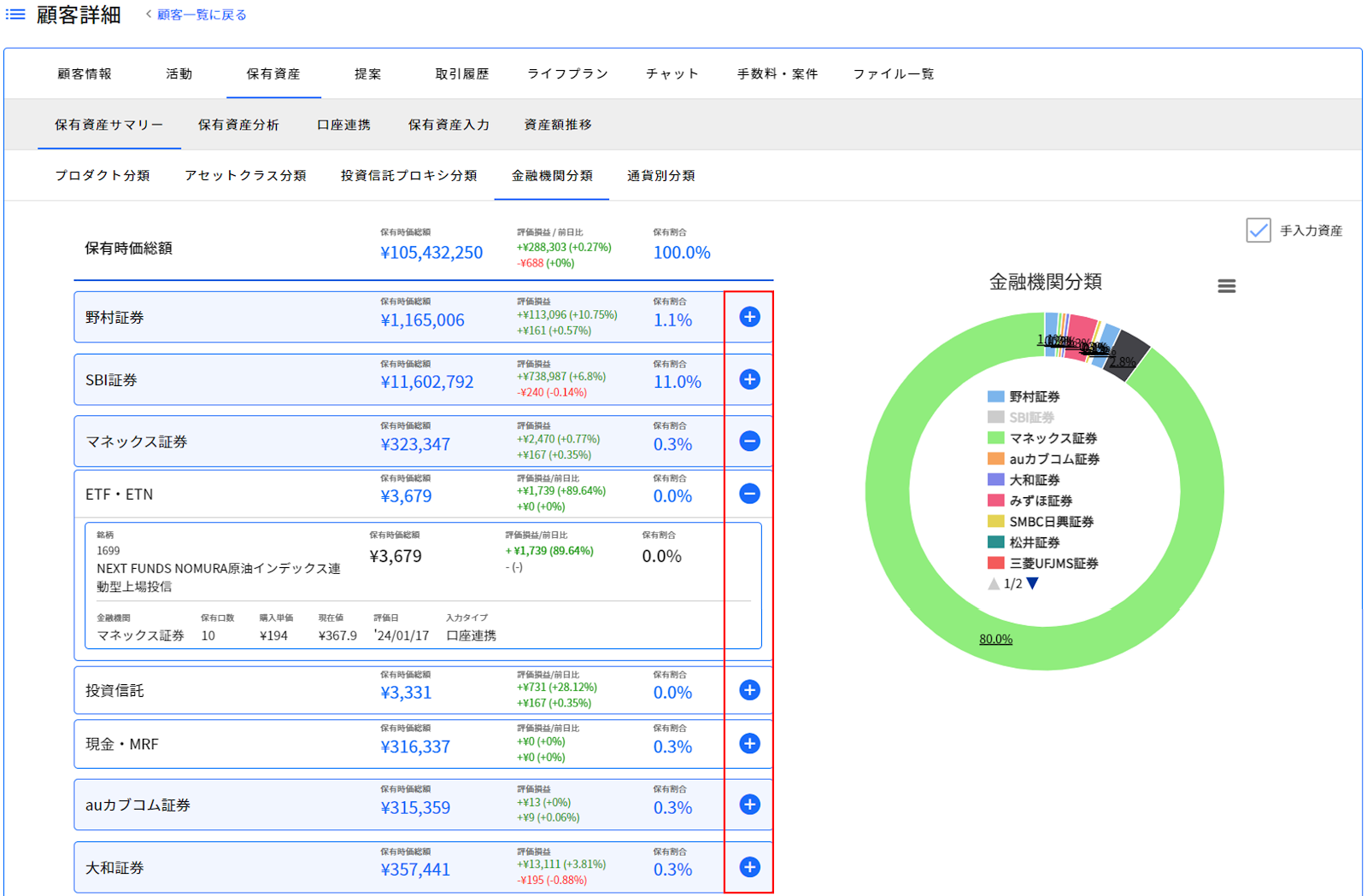Screen dimensions: 1367x896
Task: Click the '24/01/17 valuation date
Action: click(402, 635)
